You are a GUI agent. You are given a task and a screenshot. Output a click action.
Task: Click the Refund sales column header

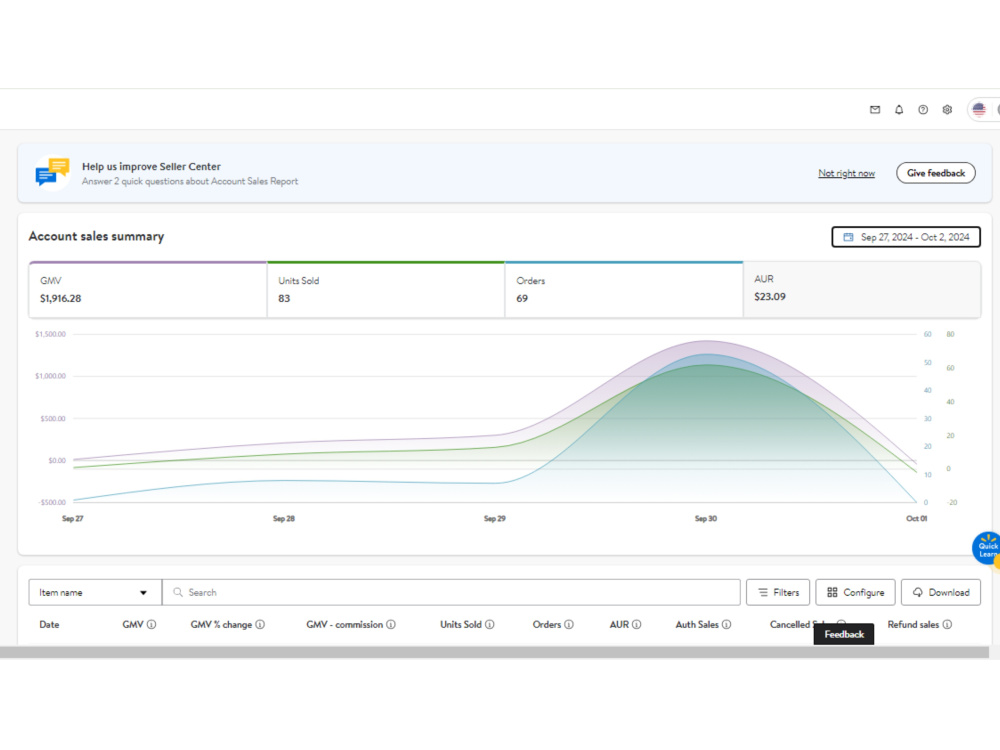click(x=913, y=624)
